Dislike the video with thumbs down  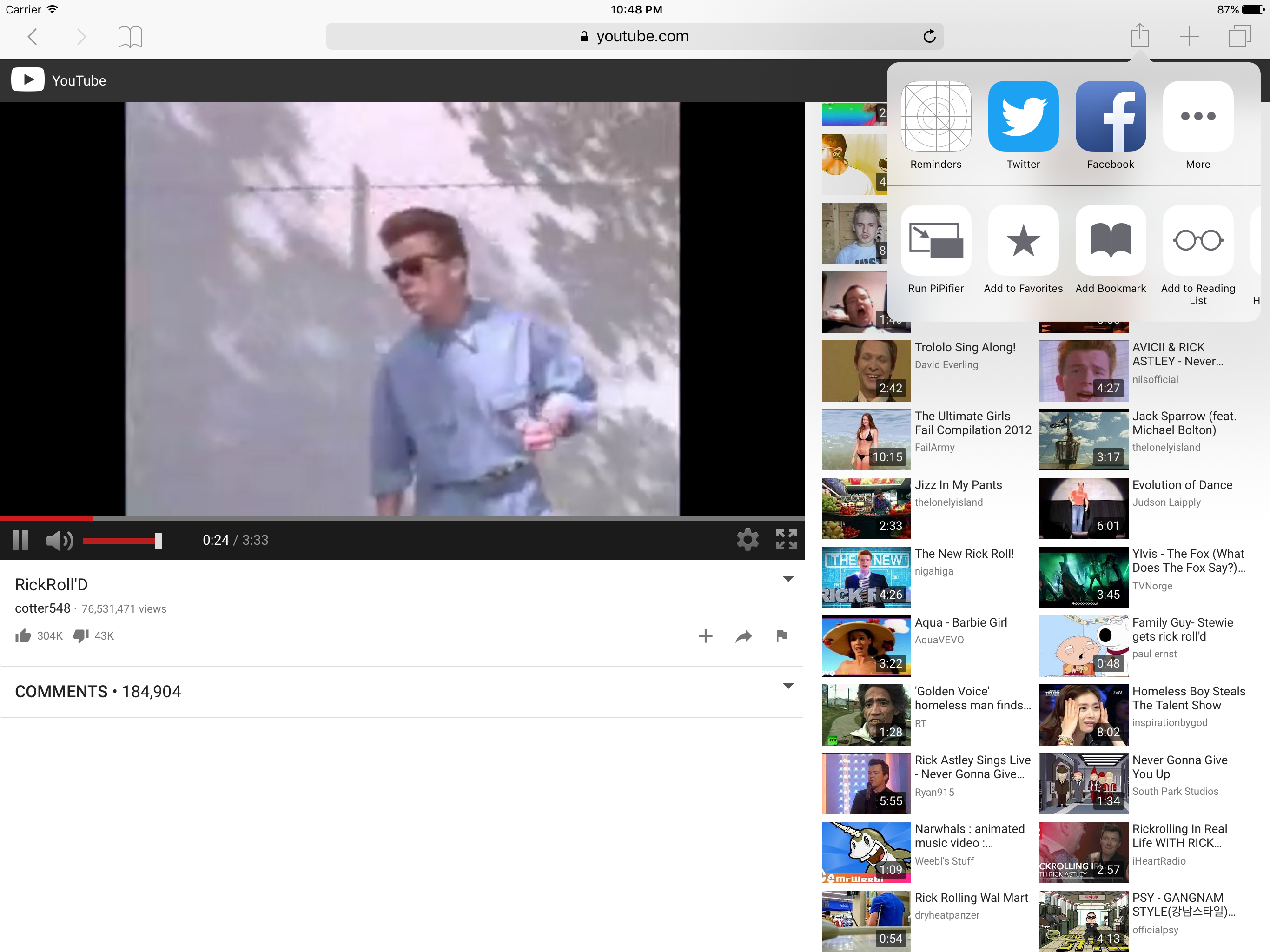coord(81,635)
